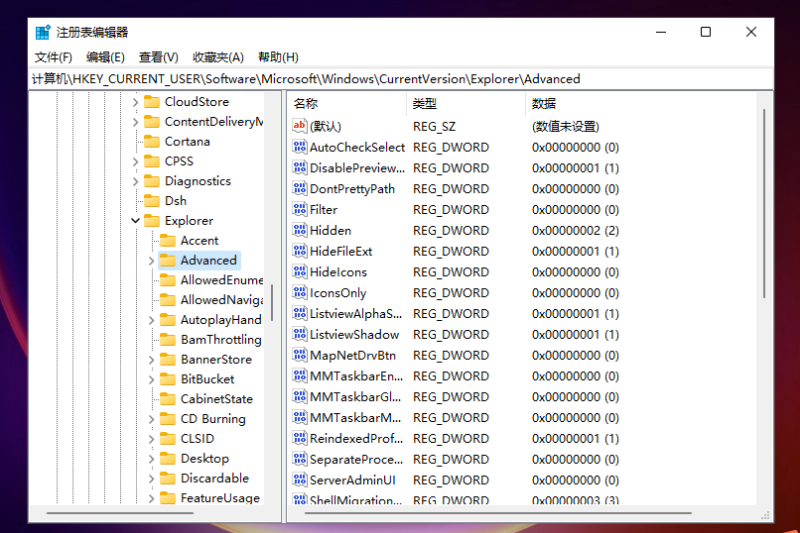Click the DWORD icon beside Filter
Viewport: 800px width, 533px height.
[x=299, y=209]
